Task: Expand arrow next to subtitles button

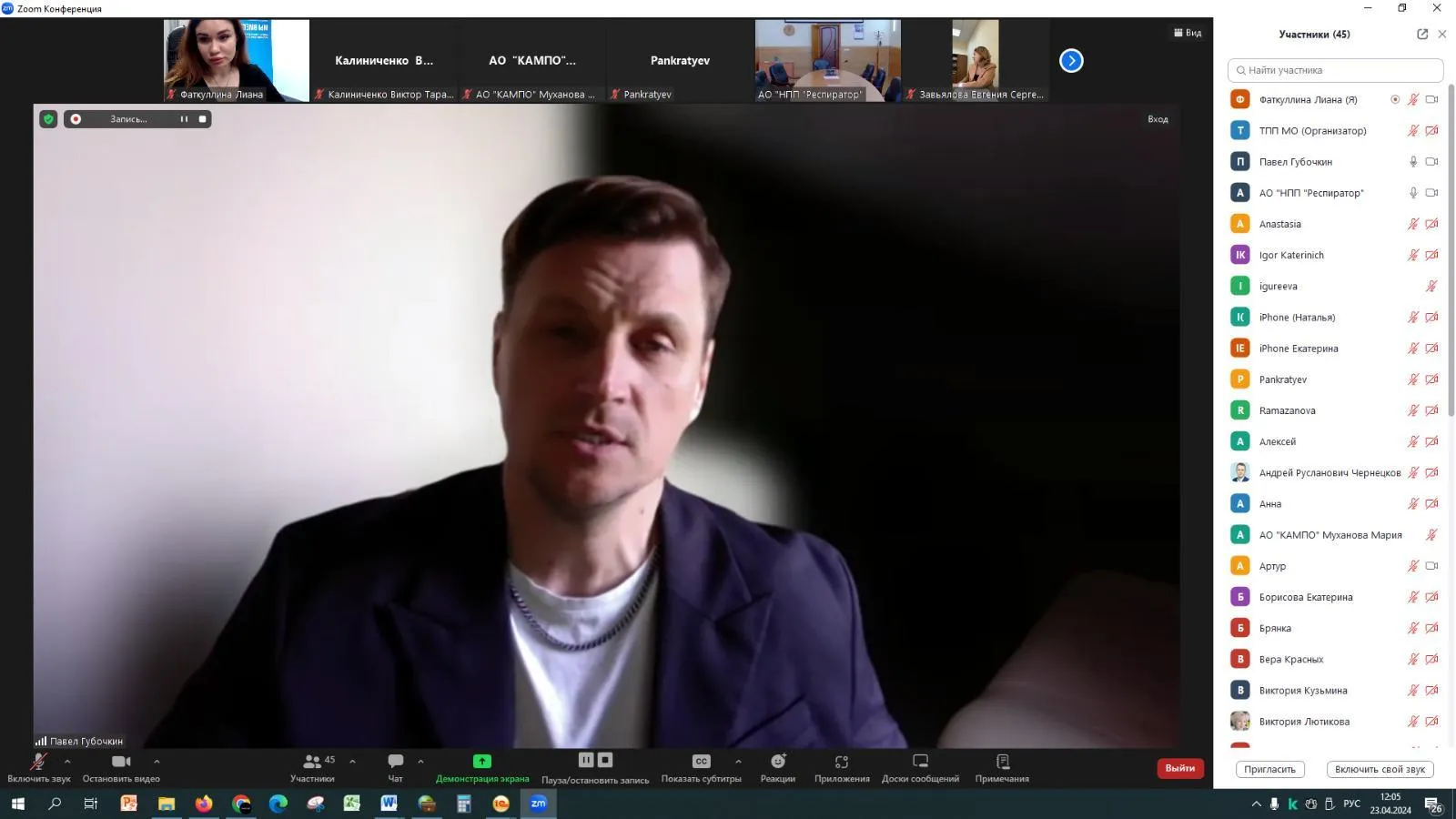Action: (x=738, y=762)
